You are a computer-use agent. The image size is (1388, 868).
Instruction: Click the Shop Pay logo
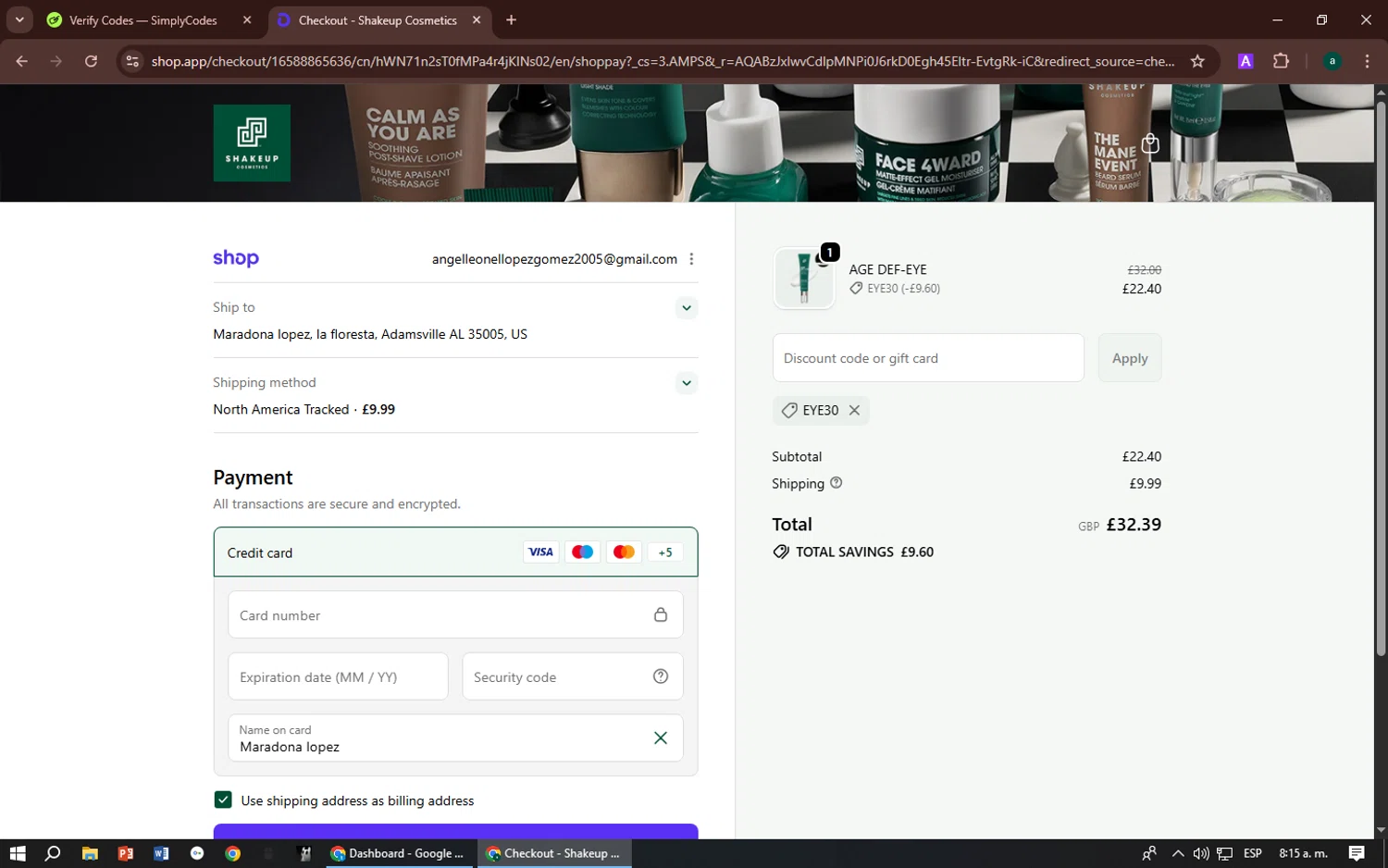[x=236, y=258]
